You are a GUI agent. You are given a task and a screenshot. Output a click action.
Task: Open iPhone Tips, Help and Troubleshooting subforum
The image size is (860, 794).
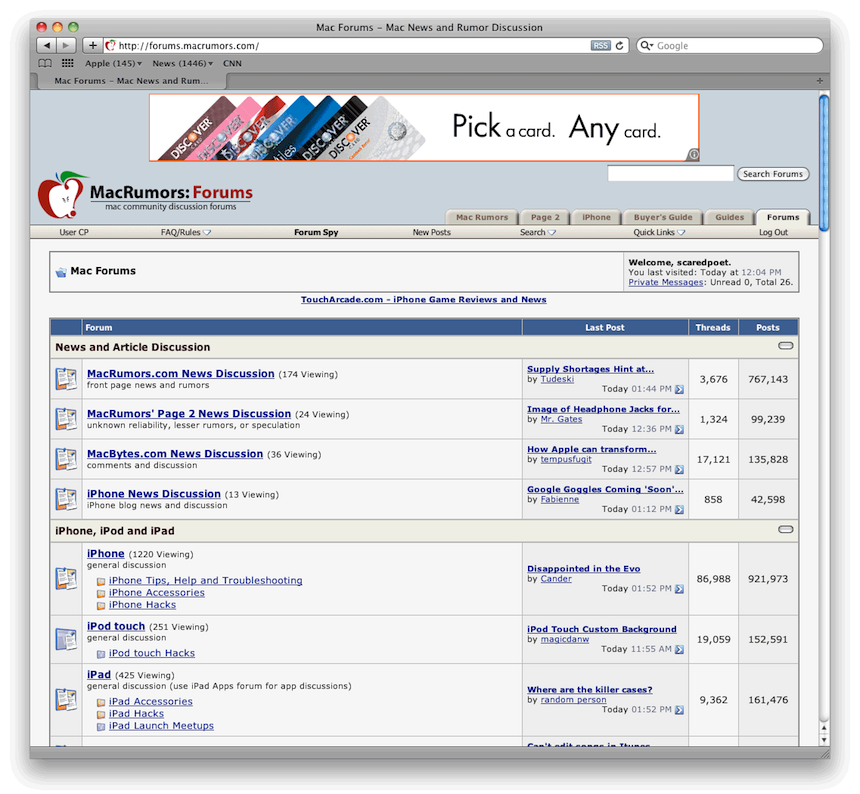click(x=205, y=580)
